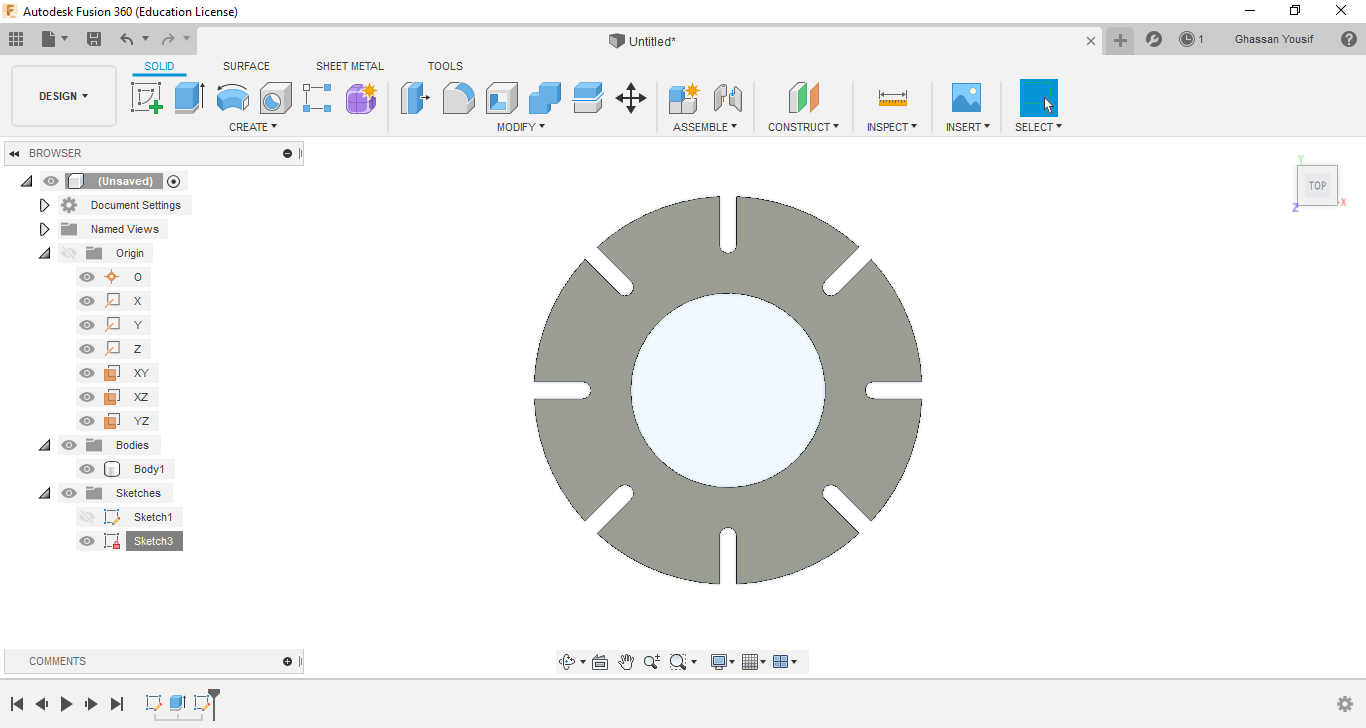Screen dimensions: 1366x728
Task: Open the Help question mark icon
Action: click(x=1348, y=39)
